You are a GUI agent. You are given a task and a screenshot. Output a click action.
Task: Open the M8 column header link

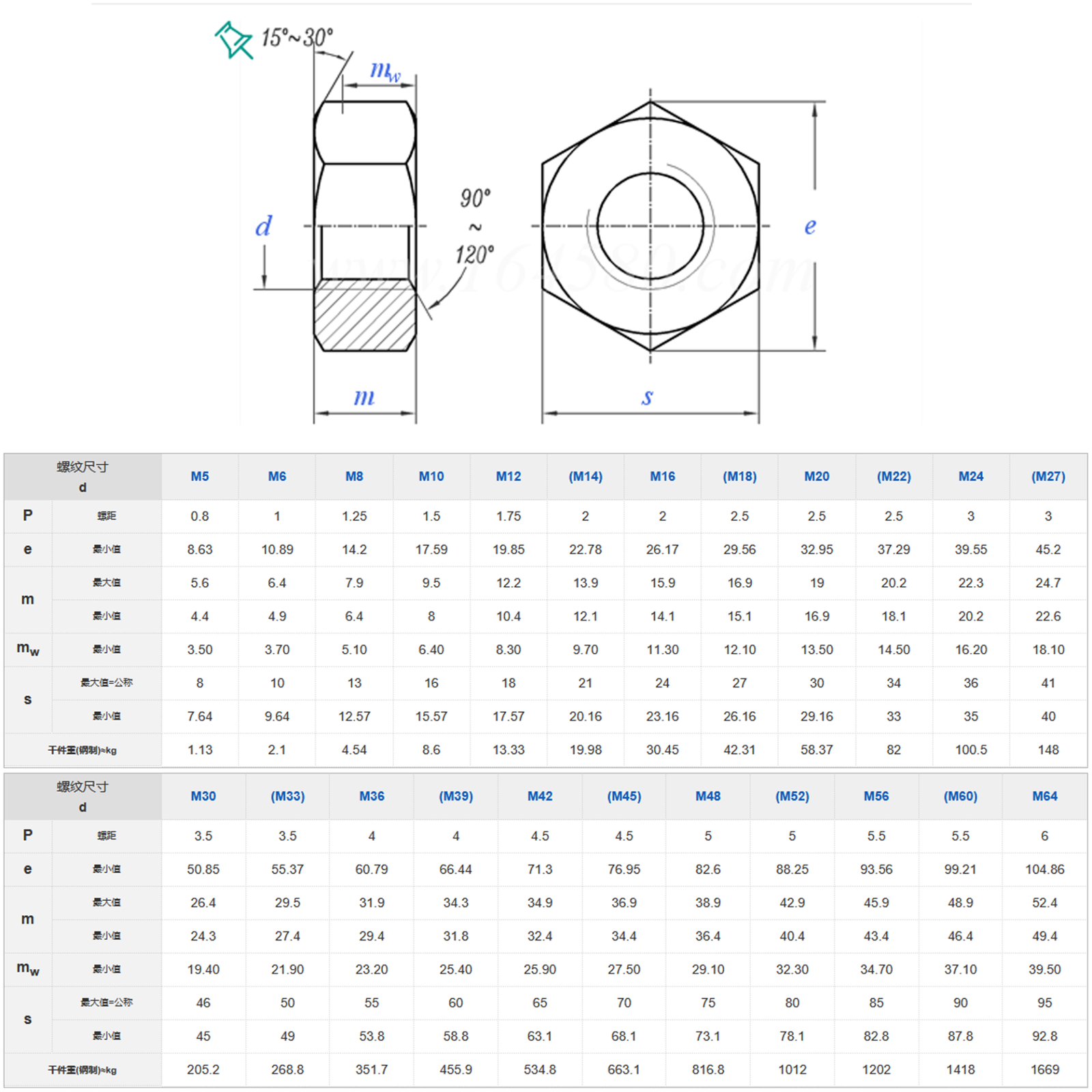[354, 476]
